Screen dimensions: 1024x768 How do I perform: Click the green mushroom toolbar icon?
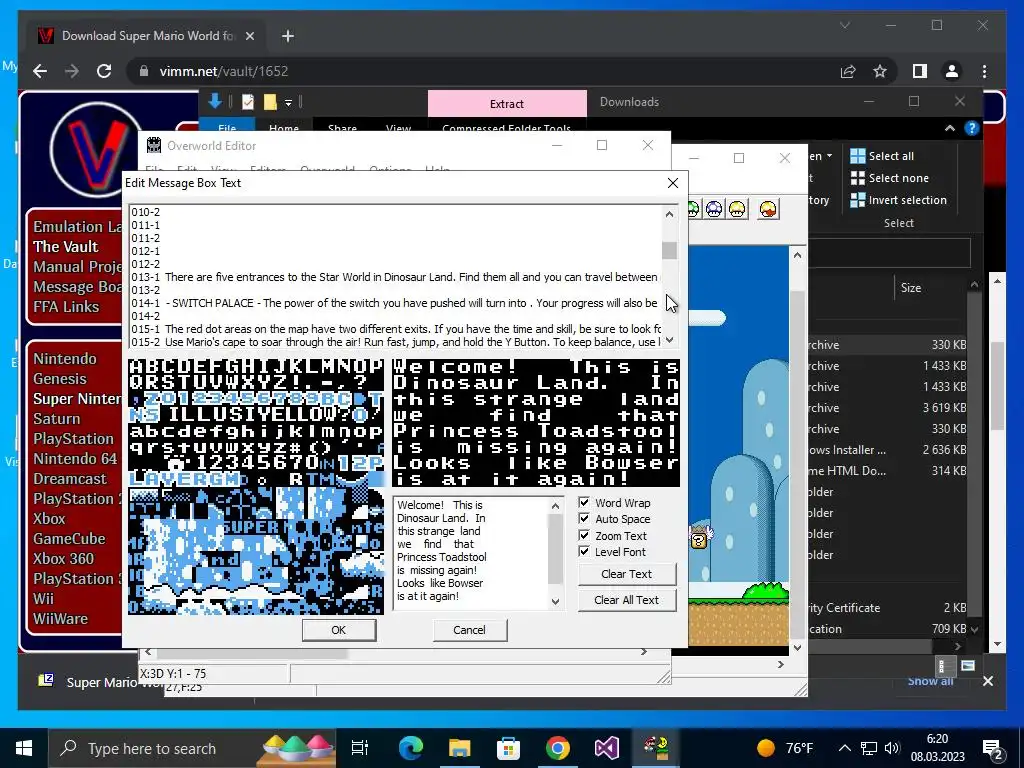point(694,209)
